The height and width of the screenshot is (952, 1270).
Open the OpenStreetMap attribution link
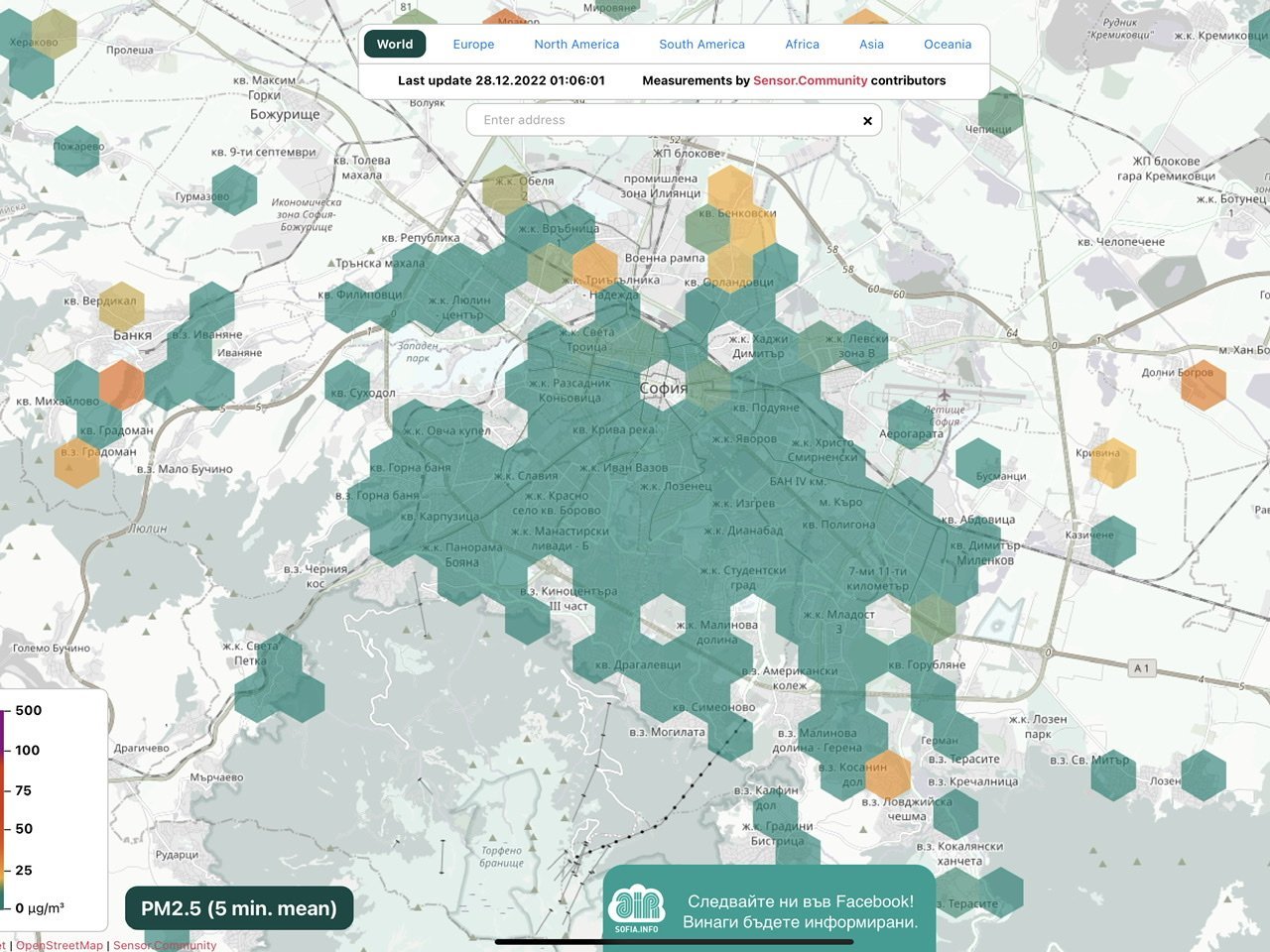pyautogui.click(x=60, y=945)
